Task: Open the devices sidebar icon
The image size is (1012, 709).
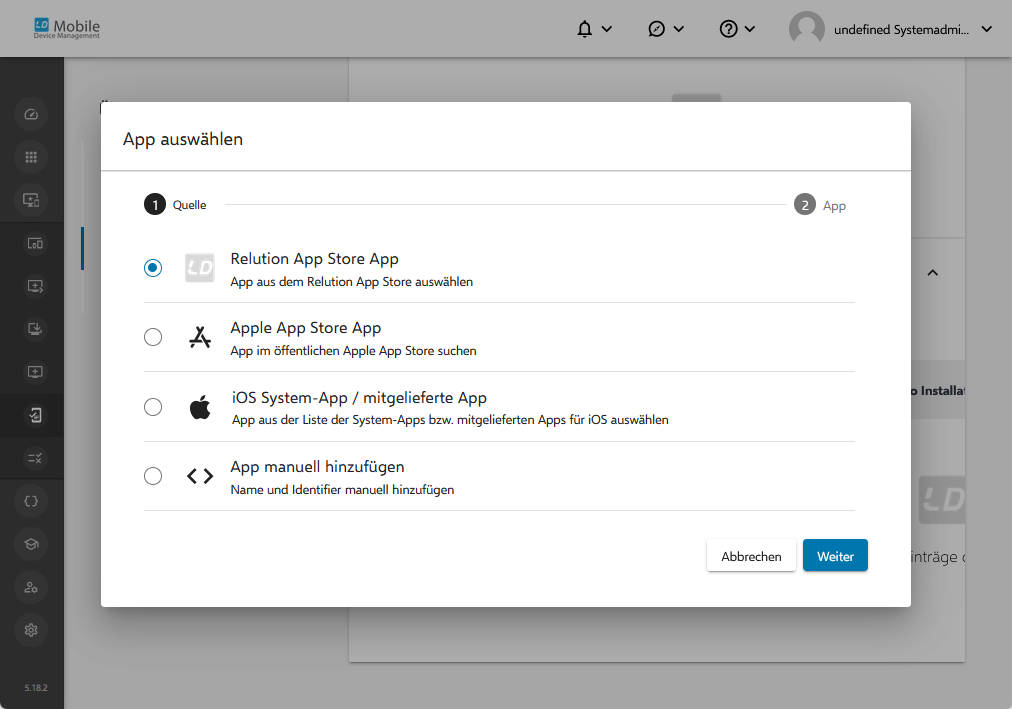Action: [35, 244]
